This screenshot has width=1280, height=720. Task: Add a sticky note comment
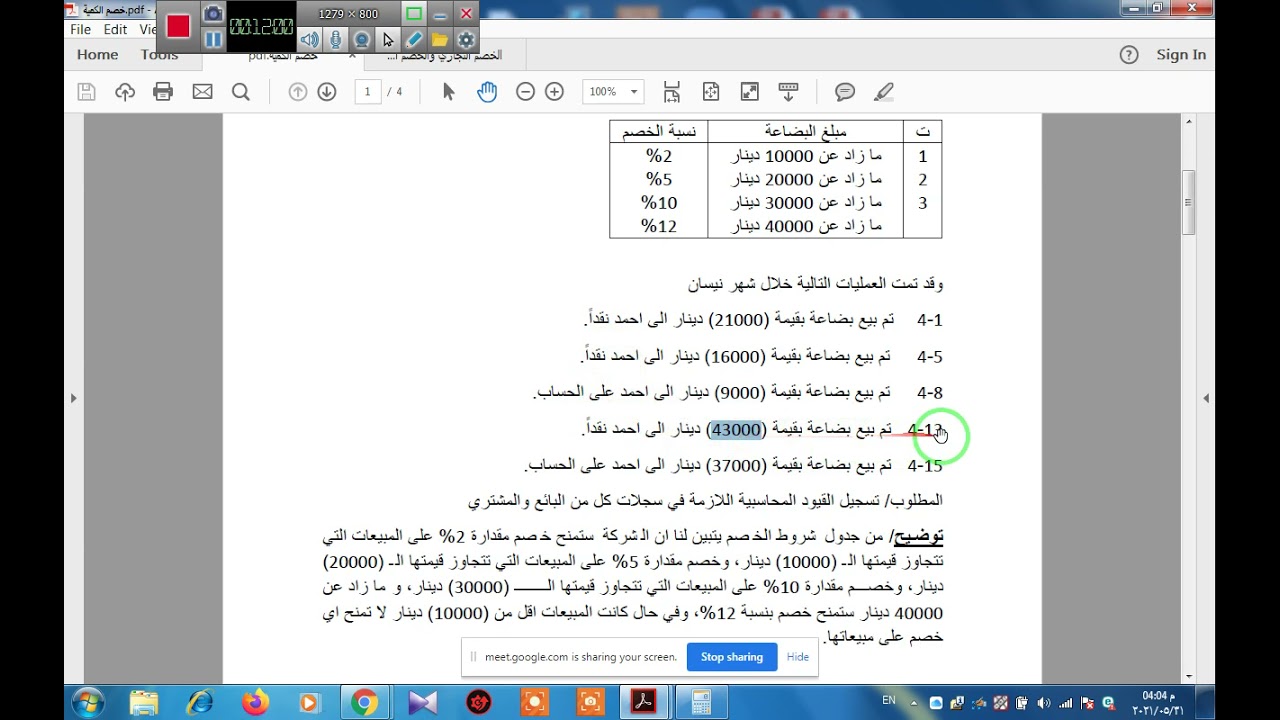pyautogui.click(x=845, y=92)
